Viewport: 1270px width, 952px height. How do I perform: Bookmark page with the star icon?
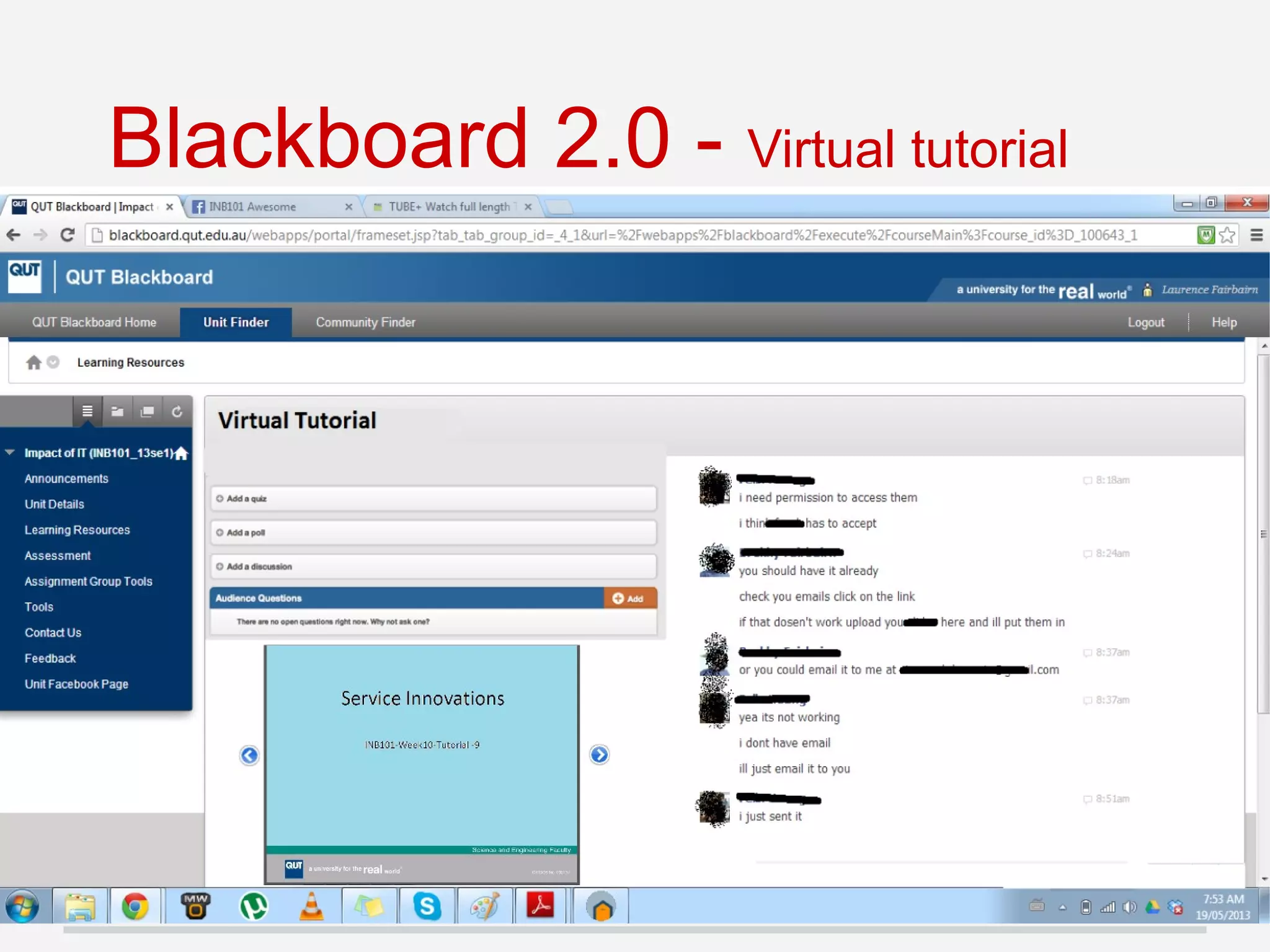[1227, 235]
